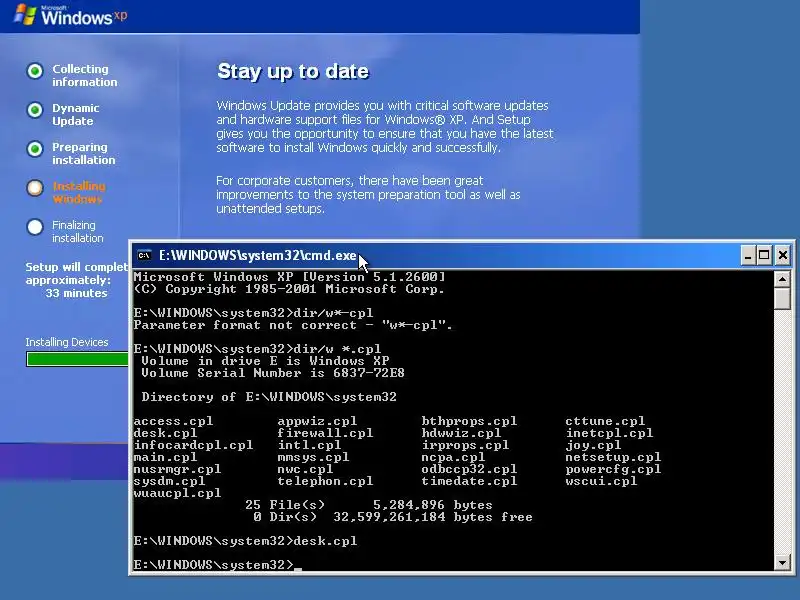This screenshot has height=600, width=800.
Task: Click the serial number 6837-72E8
Action: pyautogui.click(x=369, y=373)
